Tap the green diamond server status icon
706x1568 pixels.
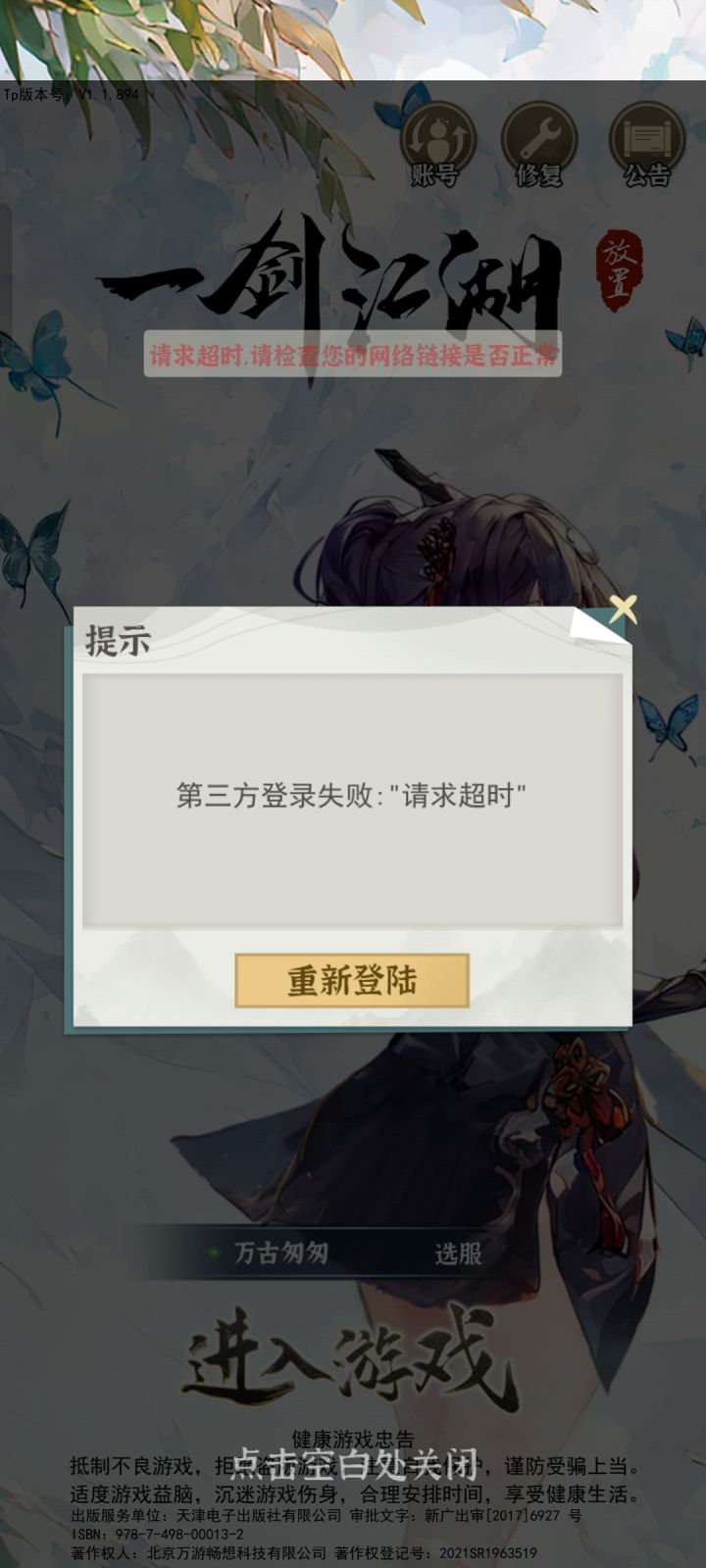coord(214,1252)
